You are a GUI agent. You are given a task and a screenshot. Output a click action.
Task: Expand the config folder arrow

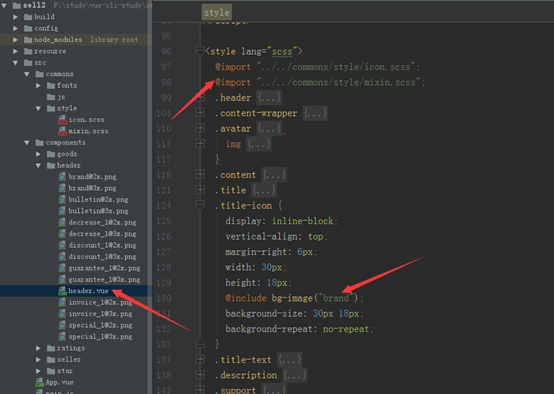click(15, 28)
